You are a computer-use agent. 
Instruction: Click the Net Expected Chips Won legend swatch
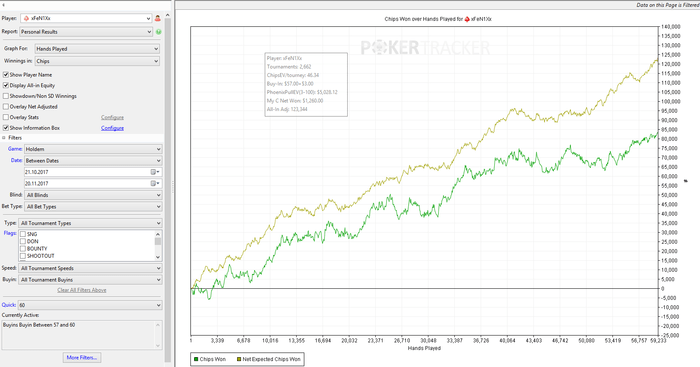239,359
